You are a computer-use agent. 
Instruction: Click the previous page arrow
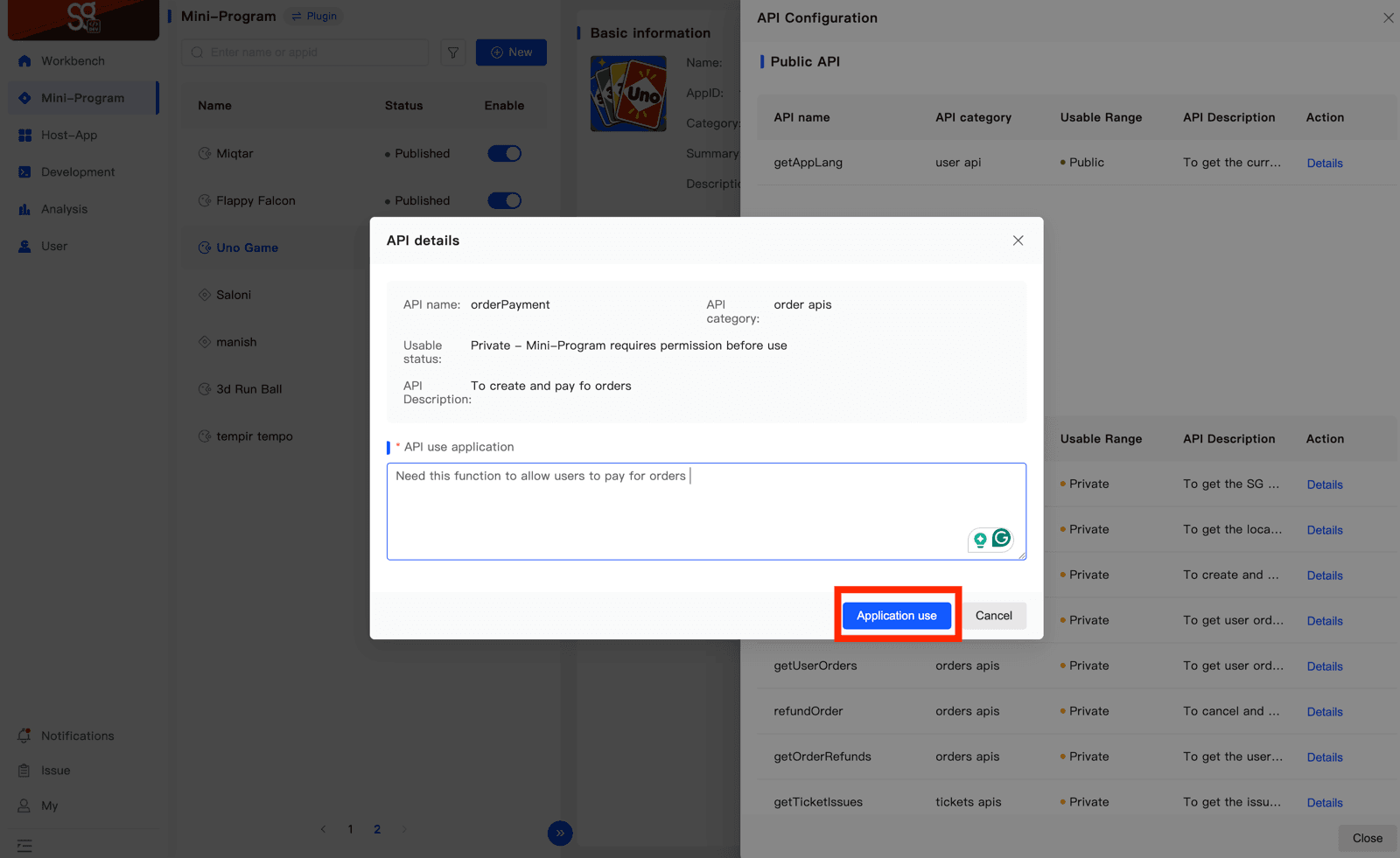coord(323,829)
